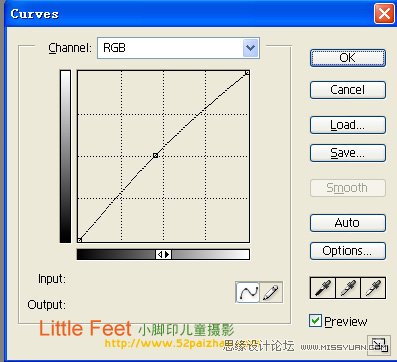Select the gray point eyedropper

tap(348, 288)
